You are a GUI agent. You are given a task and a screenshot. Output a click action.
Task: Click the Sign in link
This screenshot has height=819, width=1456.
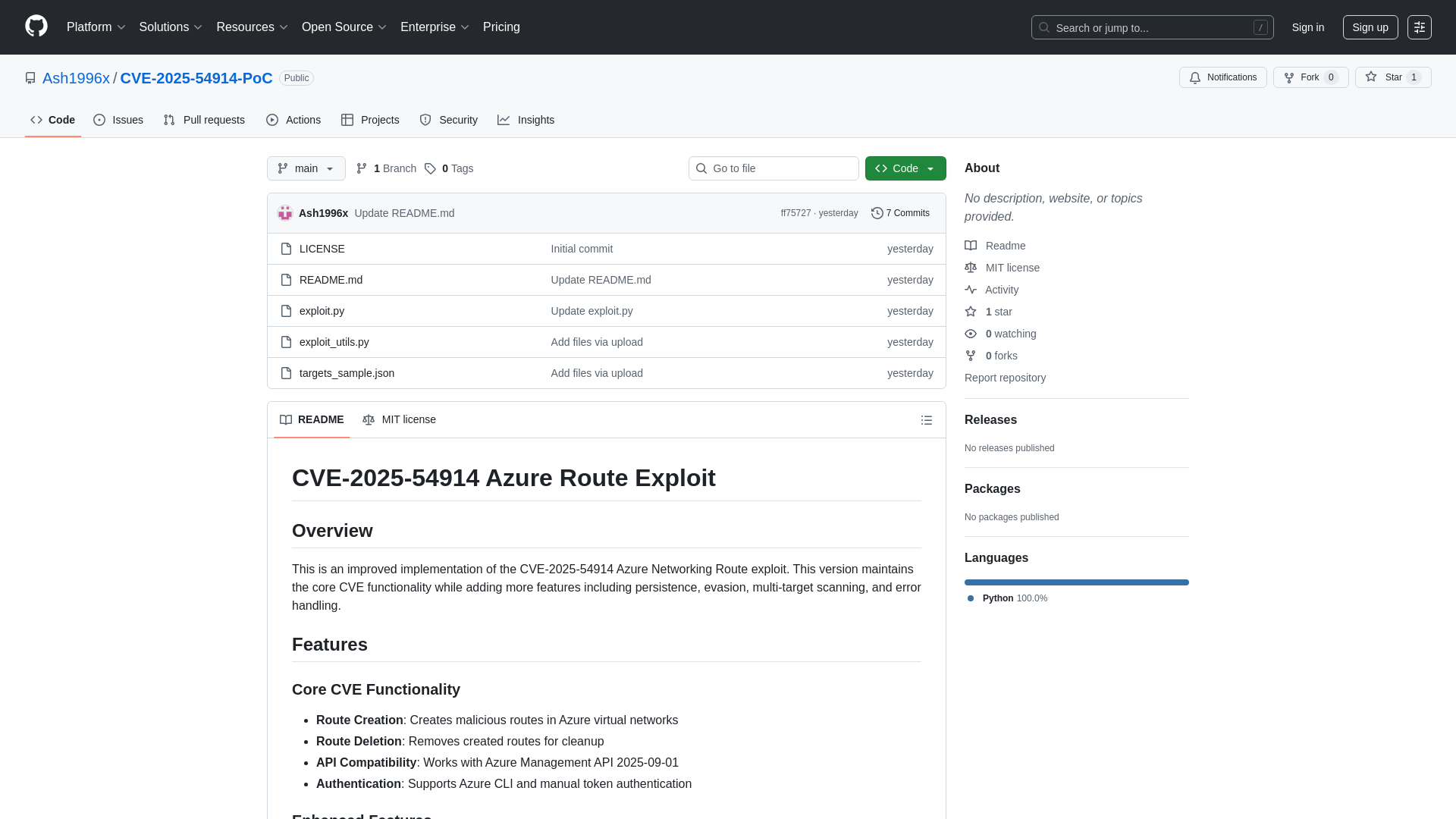1308,27
